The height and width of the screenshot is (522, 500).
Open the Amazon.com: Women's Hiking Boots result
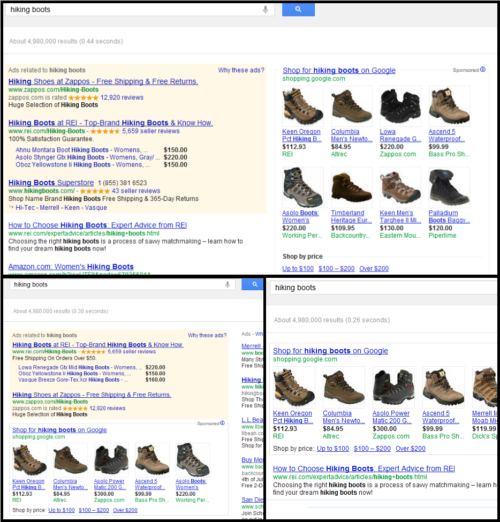pos(71,267)
